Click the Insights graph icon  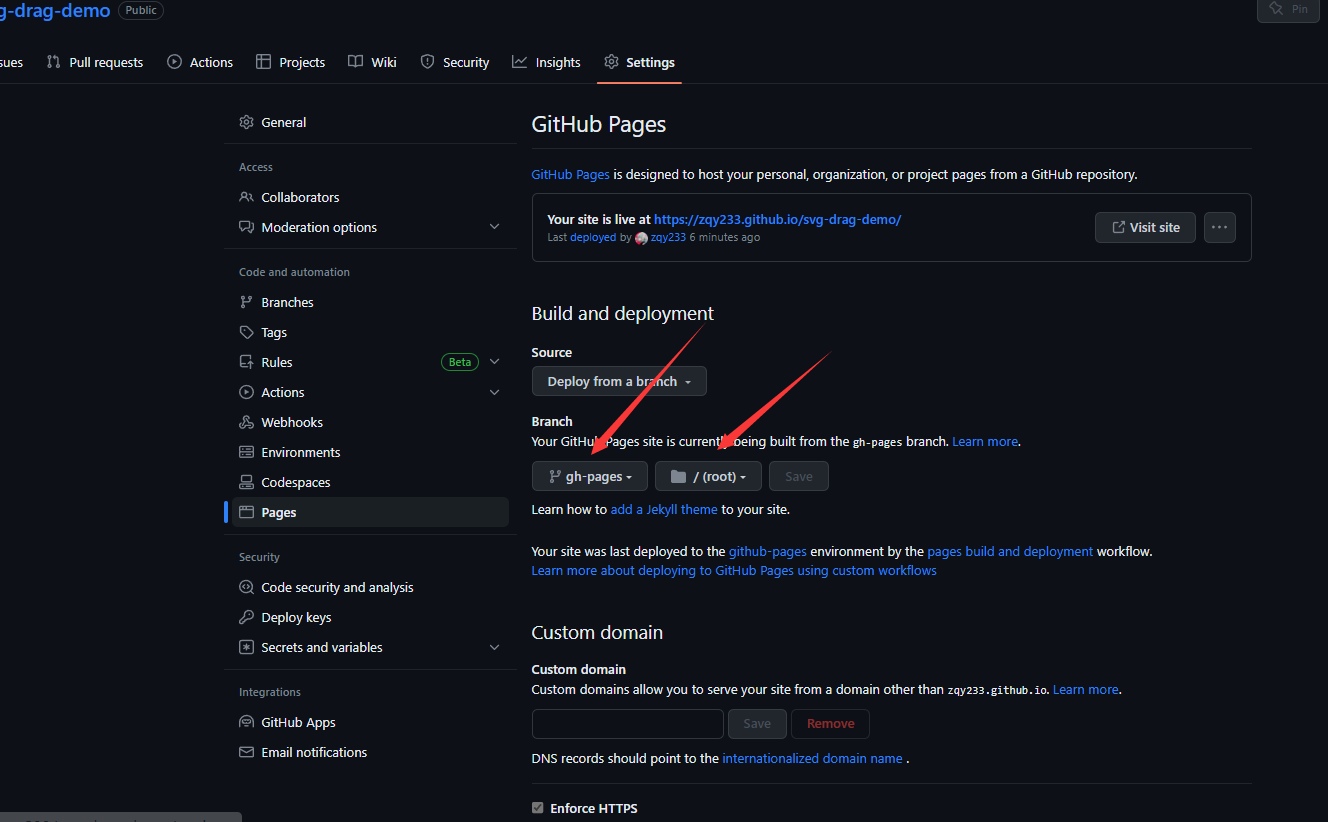pyautogui.click(x=520, y=62)
